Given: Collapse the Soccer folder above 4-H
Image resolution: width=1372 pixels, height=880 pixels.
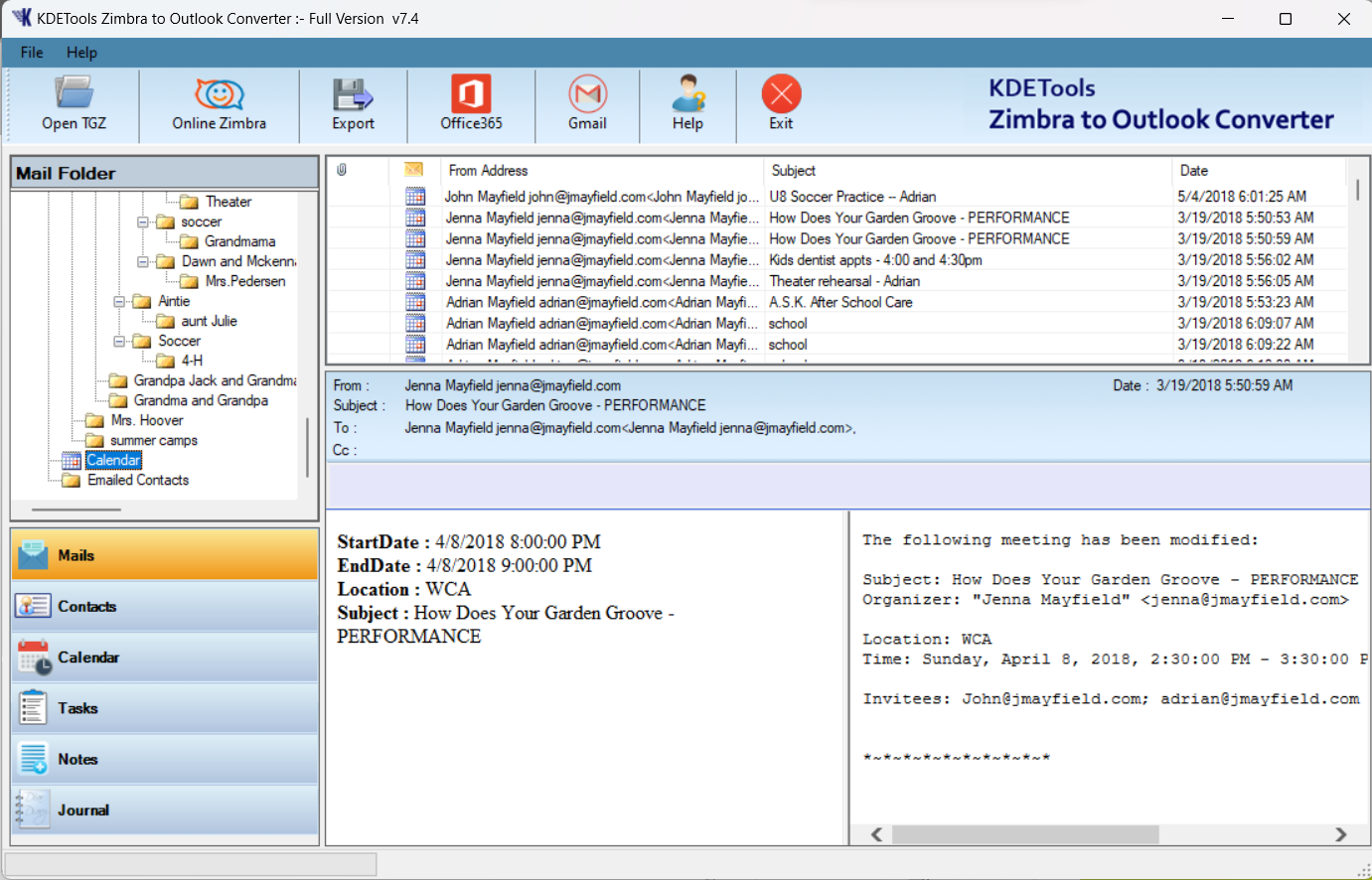Looking at the screenshot, I should [119, 341].
